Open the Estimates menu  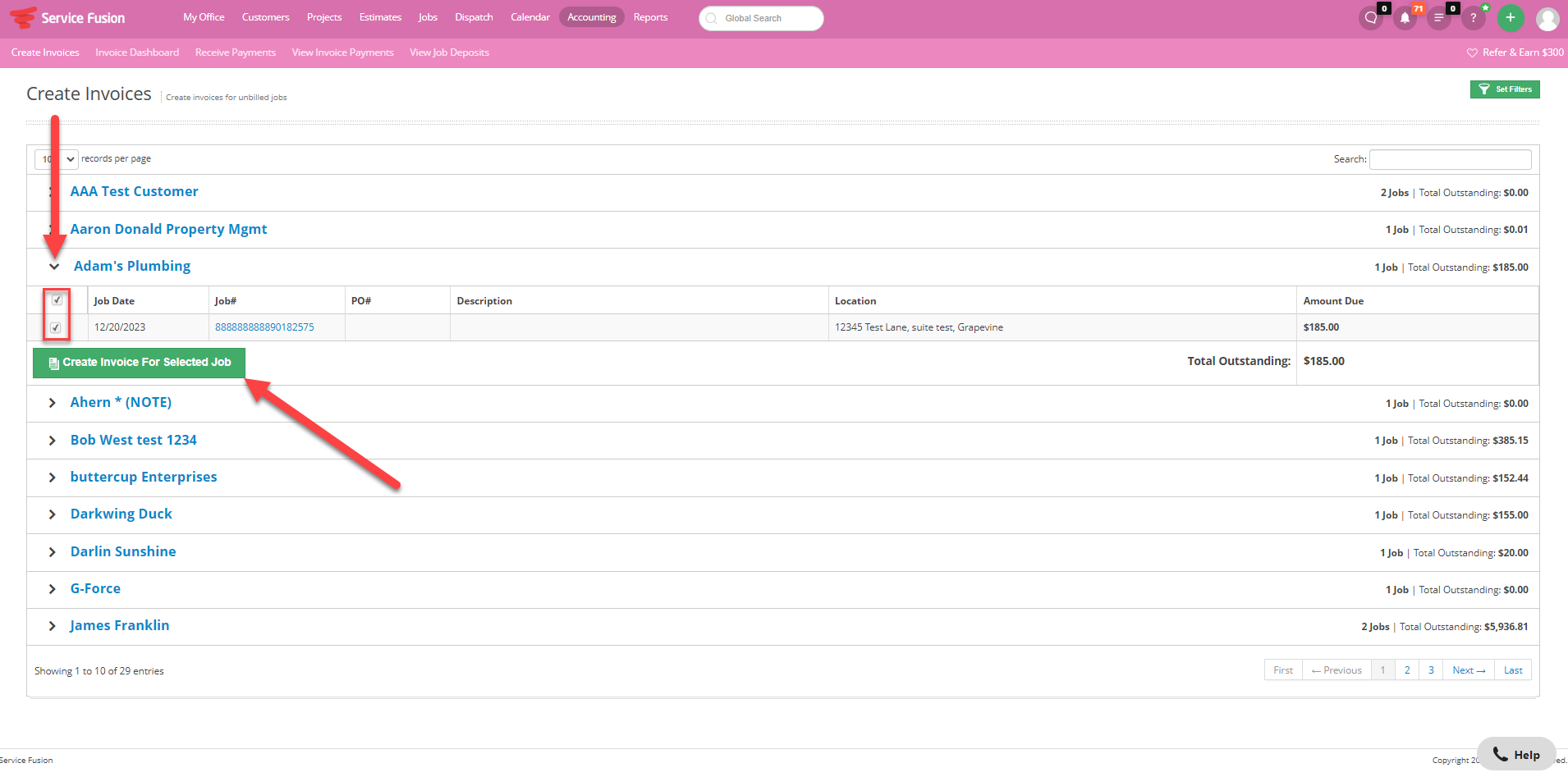coord(380,17)
